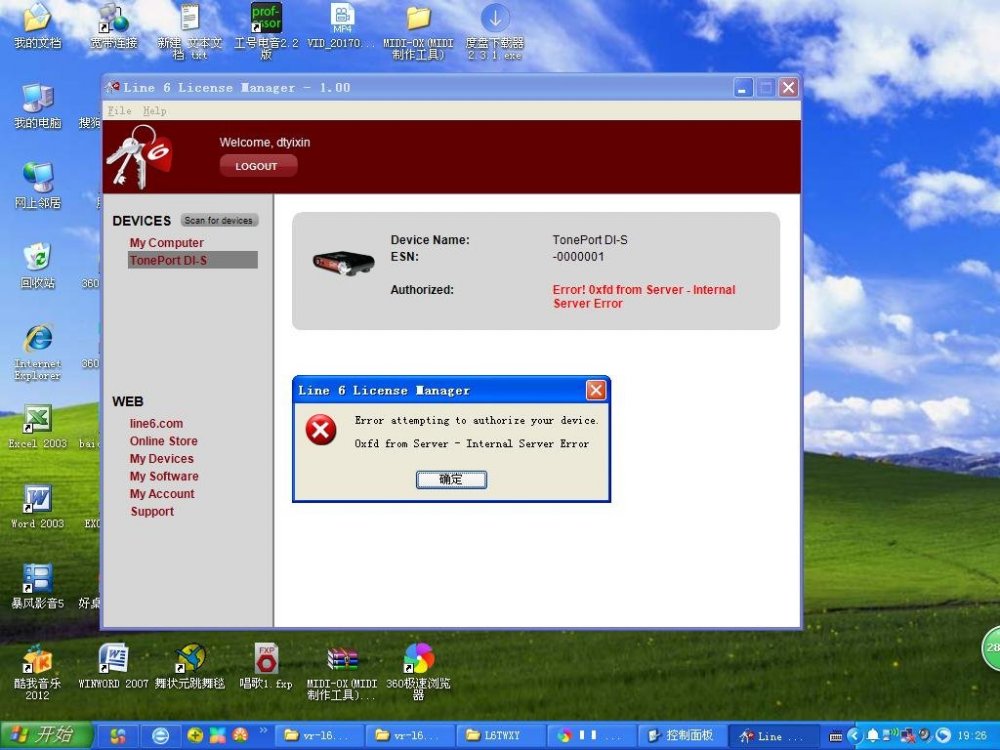Open the line6.com web link

[156, 424]
